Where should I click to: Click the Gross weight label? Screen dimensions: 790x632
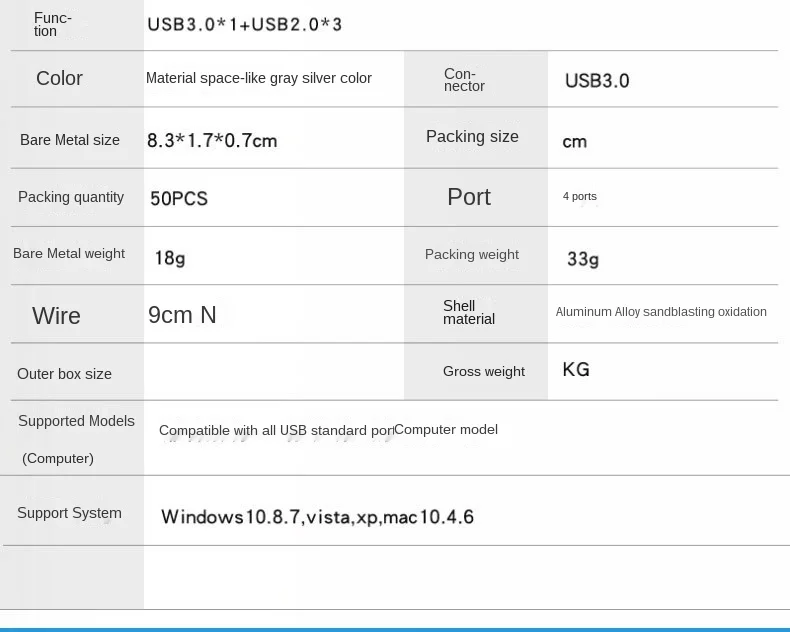point(484,371)
